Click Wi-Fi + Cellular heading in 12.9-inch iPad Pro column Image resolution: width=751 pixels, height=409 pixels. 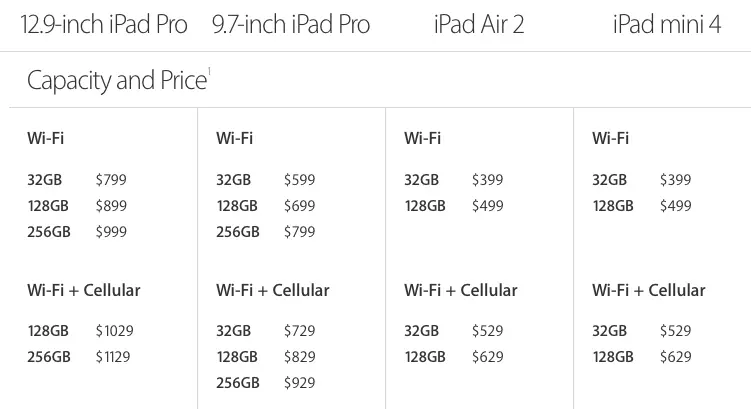click(x=84, y=291)
